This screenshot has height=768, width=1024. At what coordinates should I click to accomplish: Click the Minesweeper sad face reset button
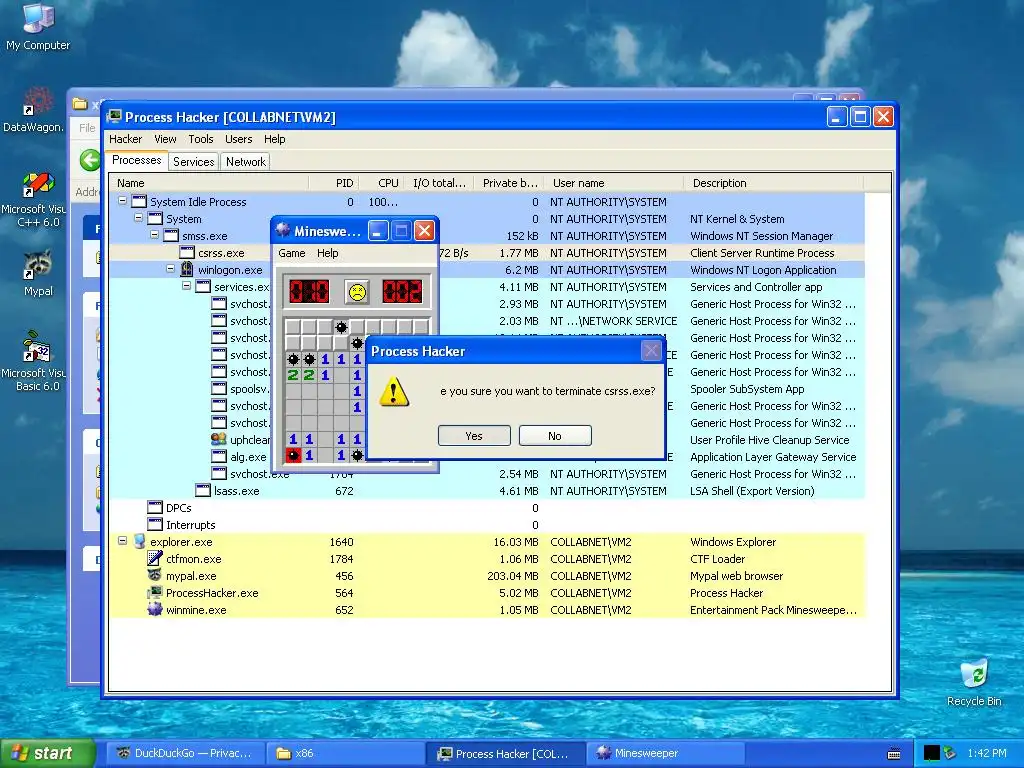(x=357, y=292)
